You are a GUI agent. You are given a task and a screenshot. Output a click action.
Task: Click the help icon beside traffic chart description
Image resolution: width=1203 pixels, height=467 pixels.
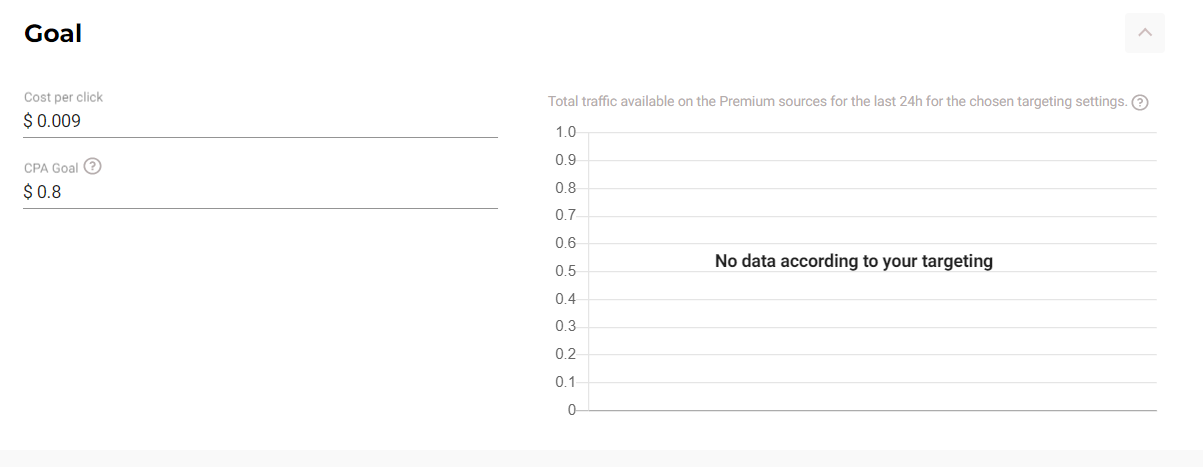[x=1139, y=102]
